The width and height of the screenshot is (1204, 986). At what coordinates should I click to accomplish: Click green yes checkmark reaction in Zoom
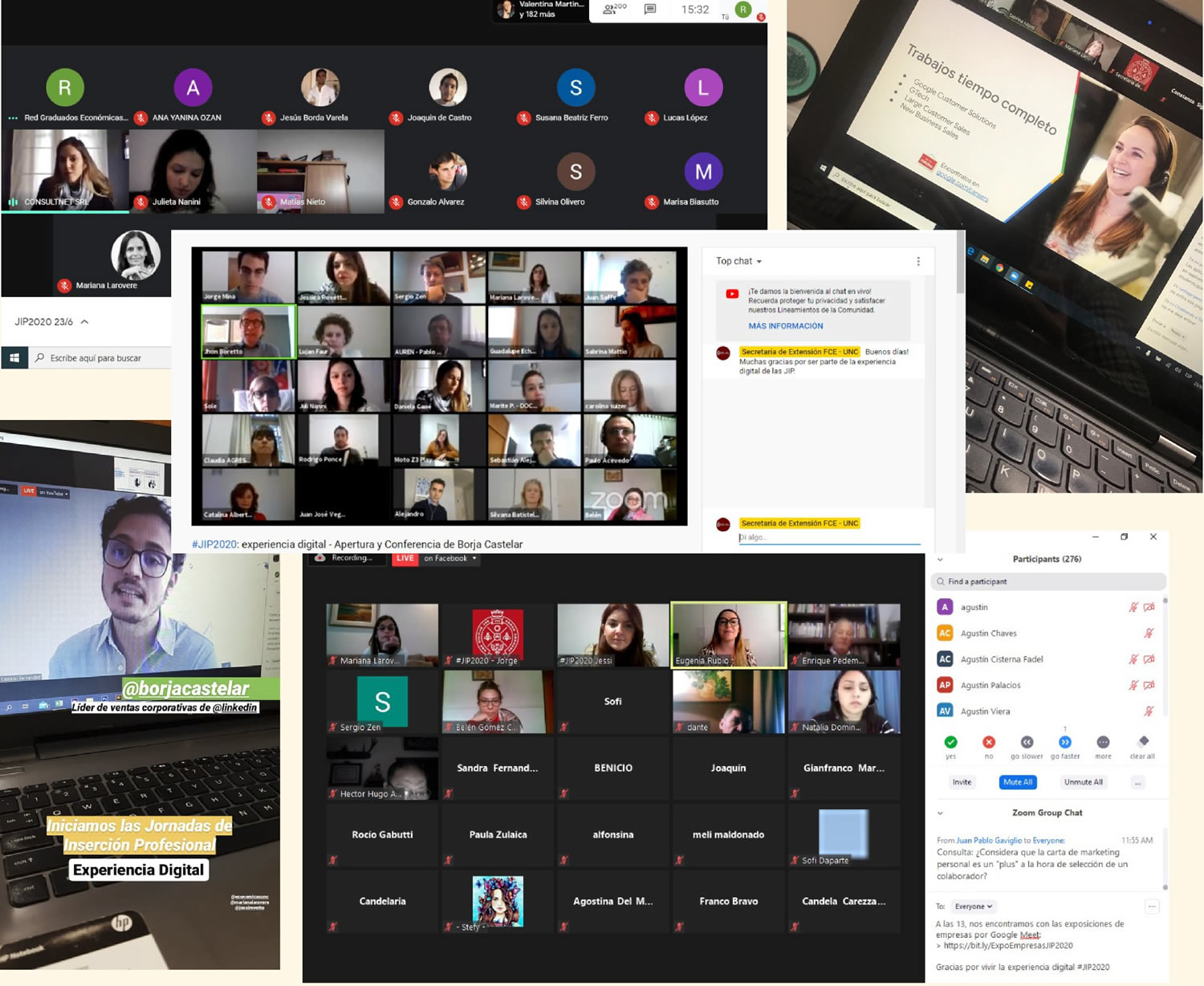(950, 742)
